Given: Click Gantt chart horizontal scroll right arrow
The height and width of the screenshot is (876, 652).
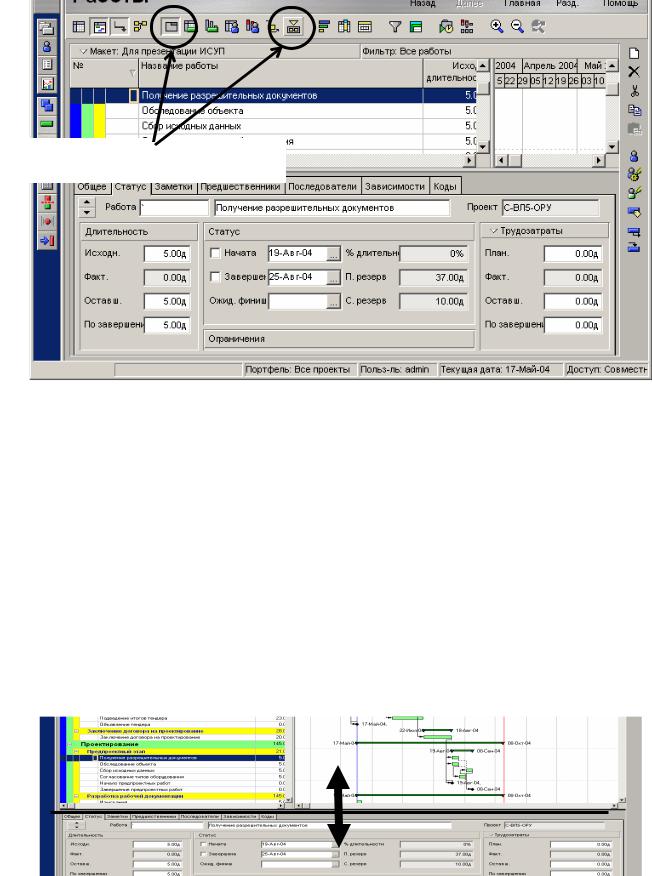Looking at the screenshot, I should pyautogui.click(x=599, y=160).
